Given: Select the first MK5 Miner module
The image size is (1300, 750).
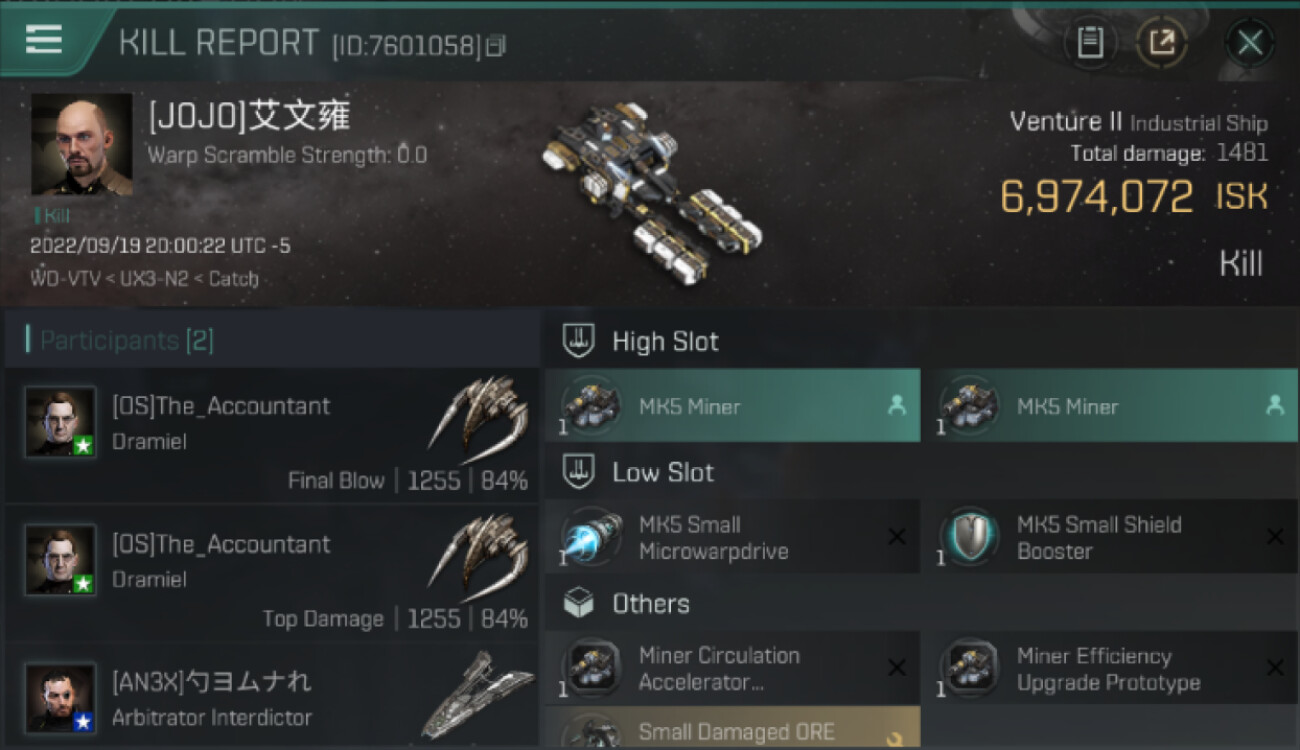Looking at the screenshot, I should point(733,406).
